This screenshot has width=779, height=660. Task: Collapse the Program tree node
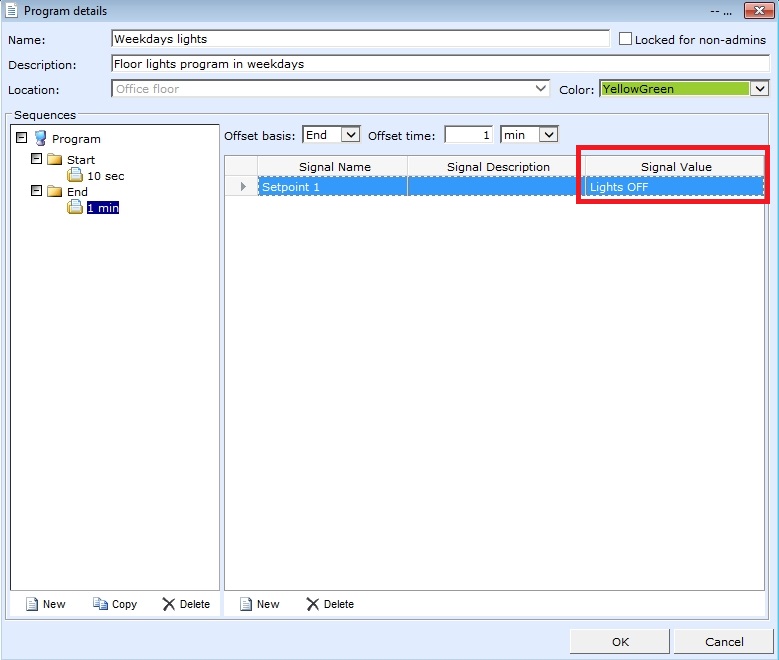(22, 138)
